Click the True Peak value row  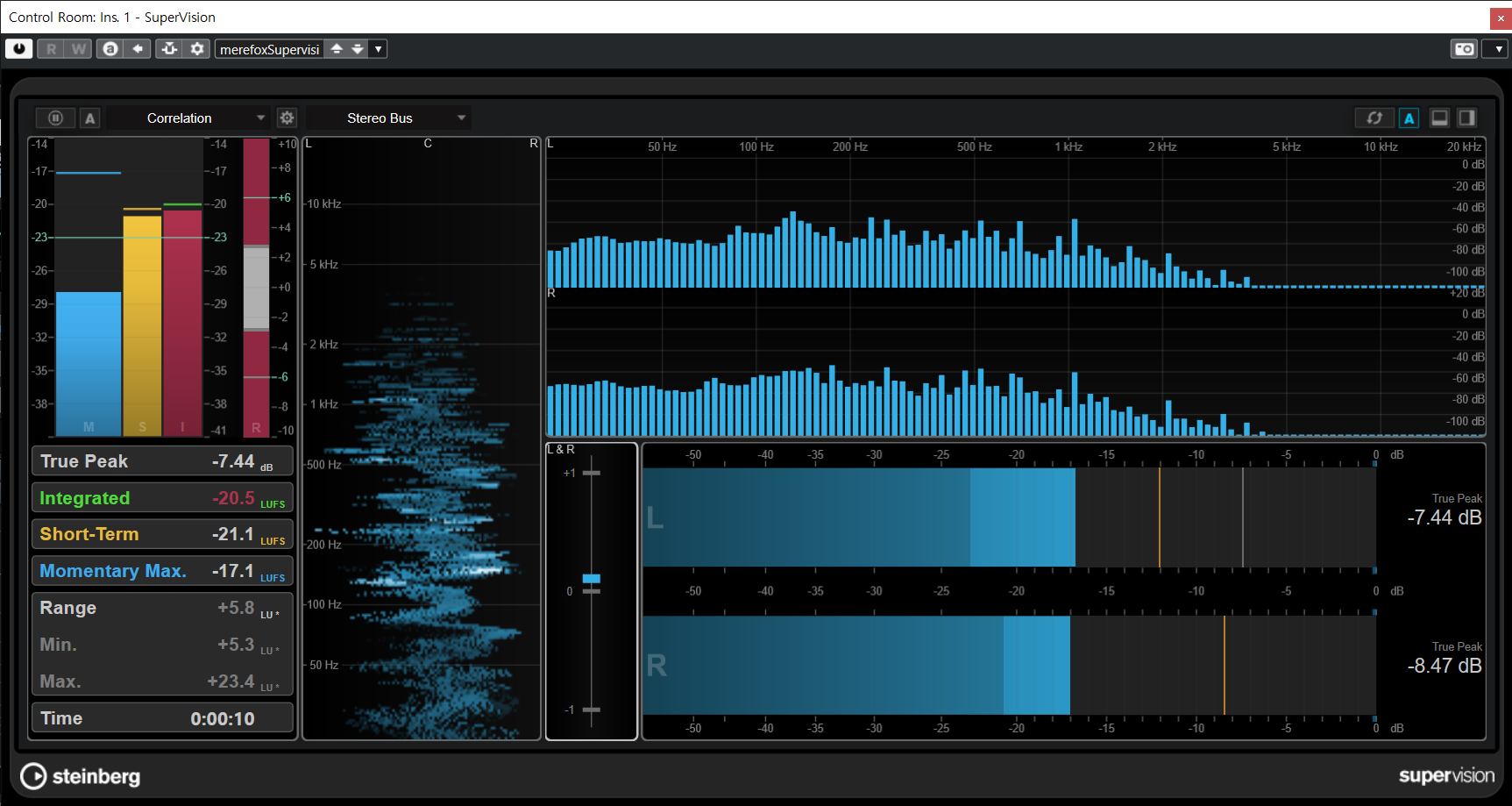(x=162, y=461)
